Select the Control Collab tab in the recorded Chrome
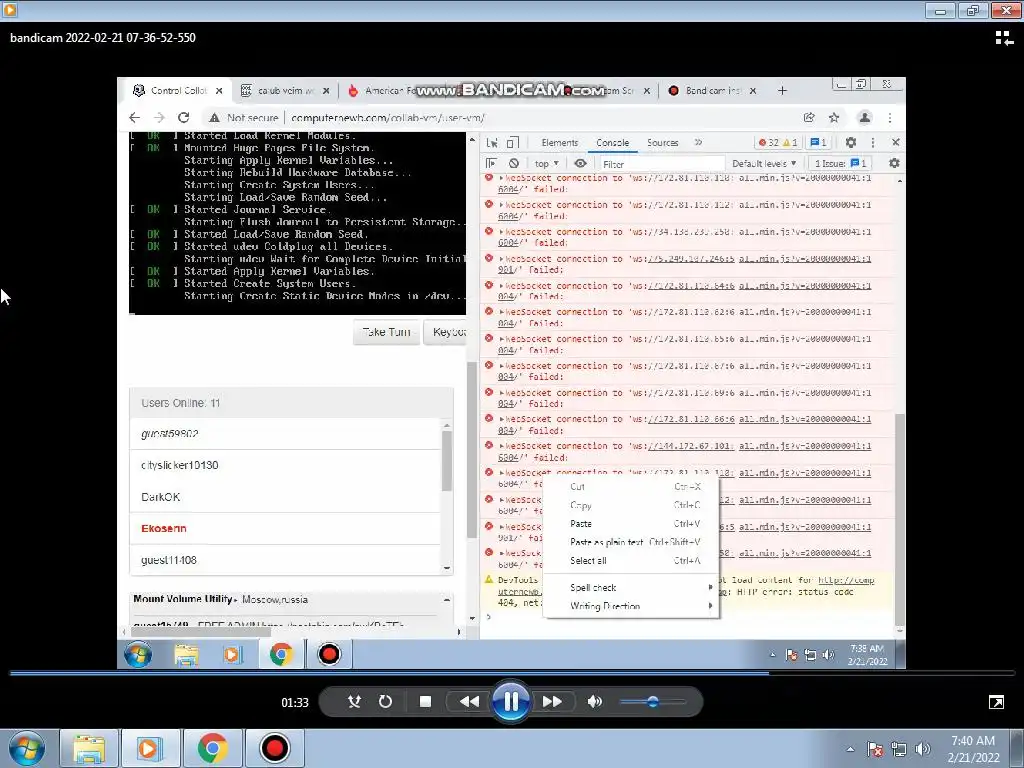The image size is (1024, 768). pos(178,91)
